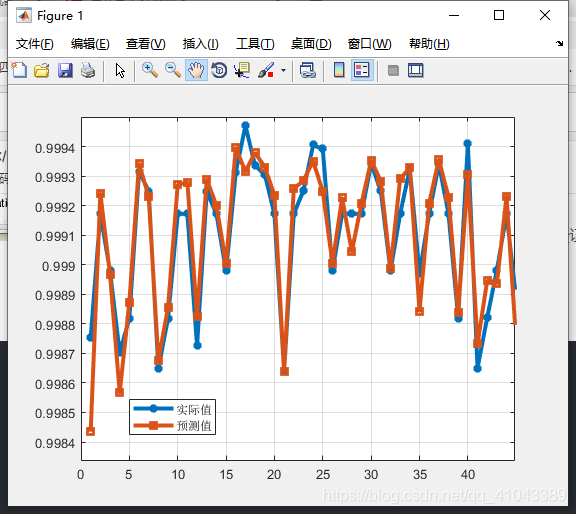This screenshot has height=514, width=576.
Task: Click the Link Plot icon
Action: pos(308,70)
